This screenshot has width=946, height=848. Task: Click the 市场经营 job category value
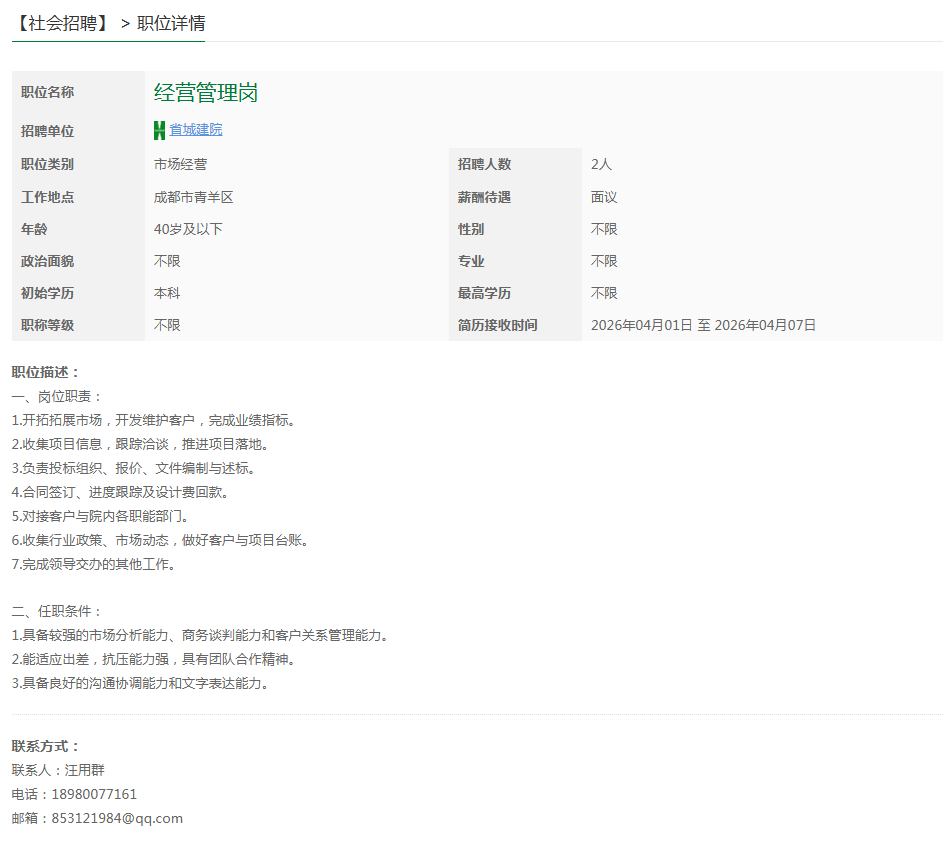(180, 164)
